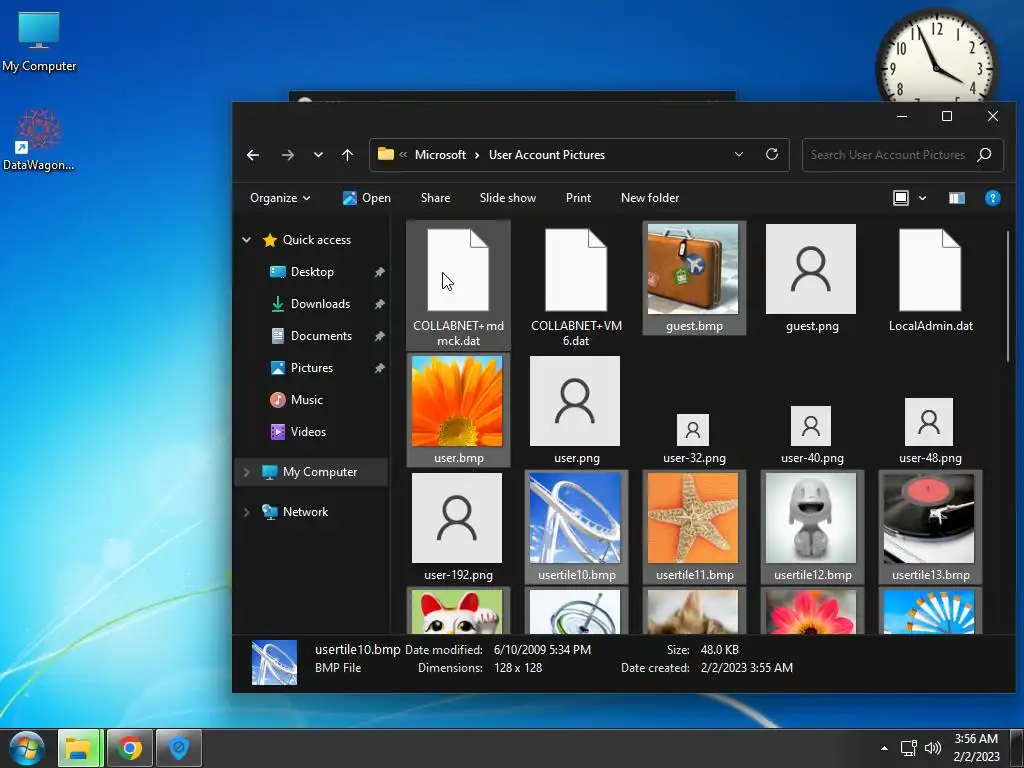Select Desktop in Quick access

click(312, 272)
